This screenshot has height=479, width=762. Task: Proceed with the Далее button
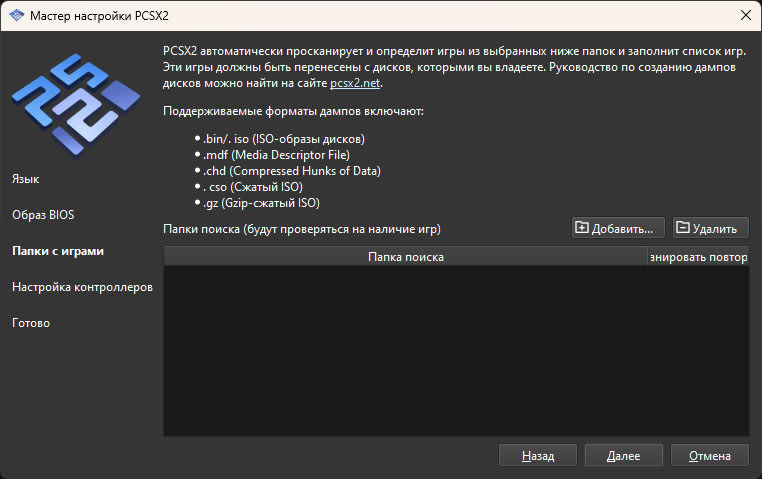(x=623, y=456)
